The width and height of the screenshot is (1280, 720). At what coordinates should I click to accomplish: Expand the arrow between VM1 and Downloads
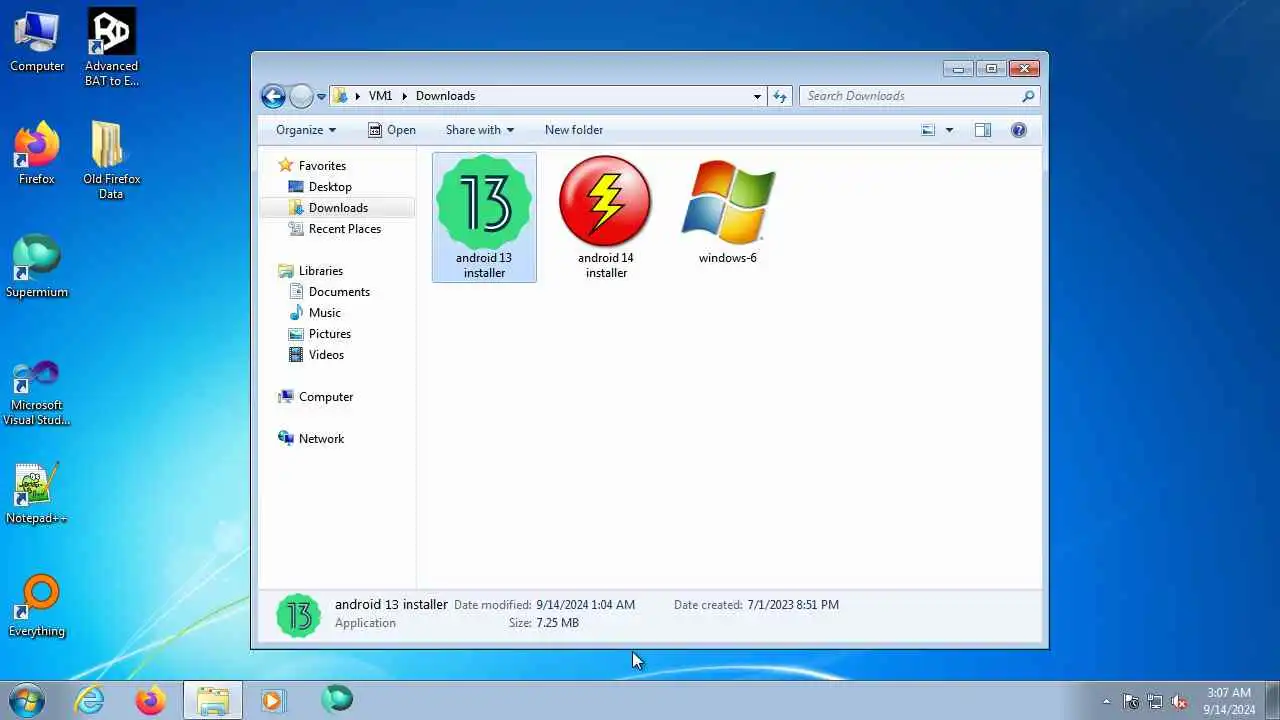pos(405,96)
